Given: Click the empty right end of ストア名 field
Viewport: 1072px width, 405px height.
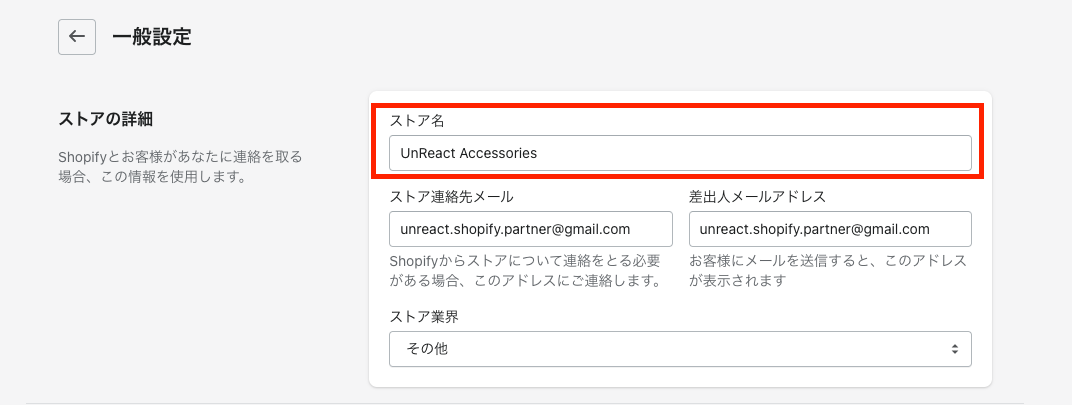Looking at the screenshot, I should click(900, 153).
